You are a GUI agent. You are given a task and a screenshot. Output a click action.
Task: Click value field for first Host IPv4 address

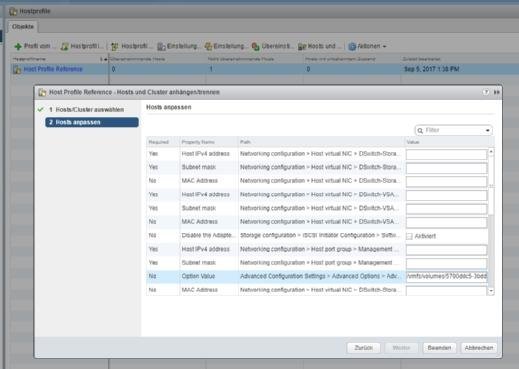tap(446, 154)
